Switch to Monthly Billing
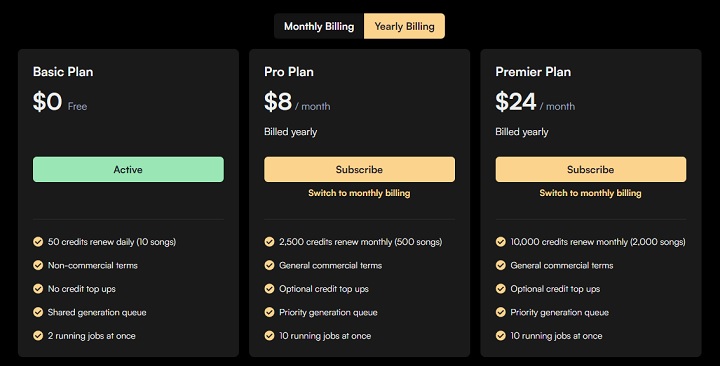 pyautogui.click(x=319, y=26)
